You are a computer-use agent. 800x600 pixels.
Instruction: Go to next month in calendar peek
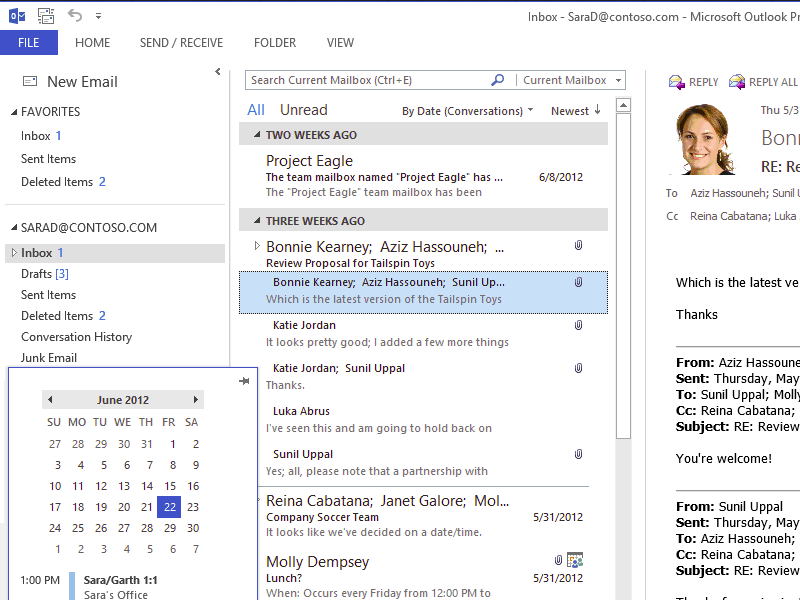[x=195, y=399]
